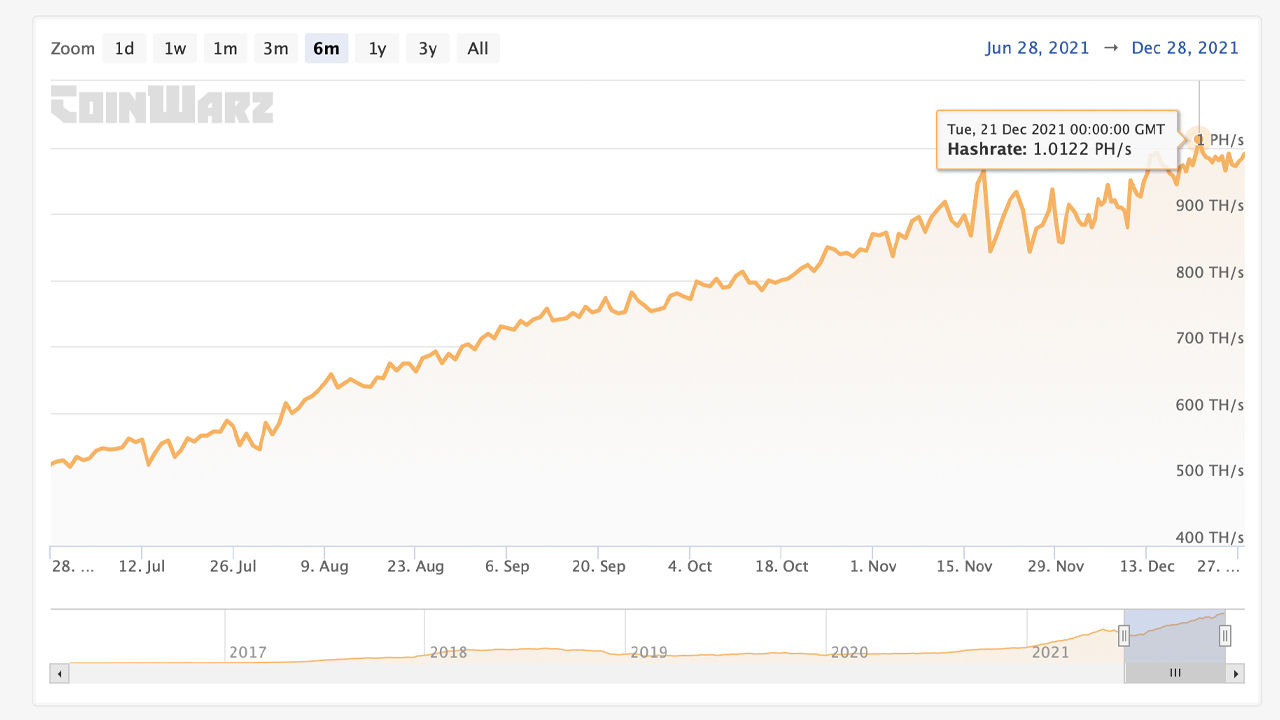Screen dimensions: 1280x720
Task: Switch to the 1y view
Action: (377, 47)
